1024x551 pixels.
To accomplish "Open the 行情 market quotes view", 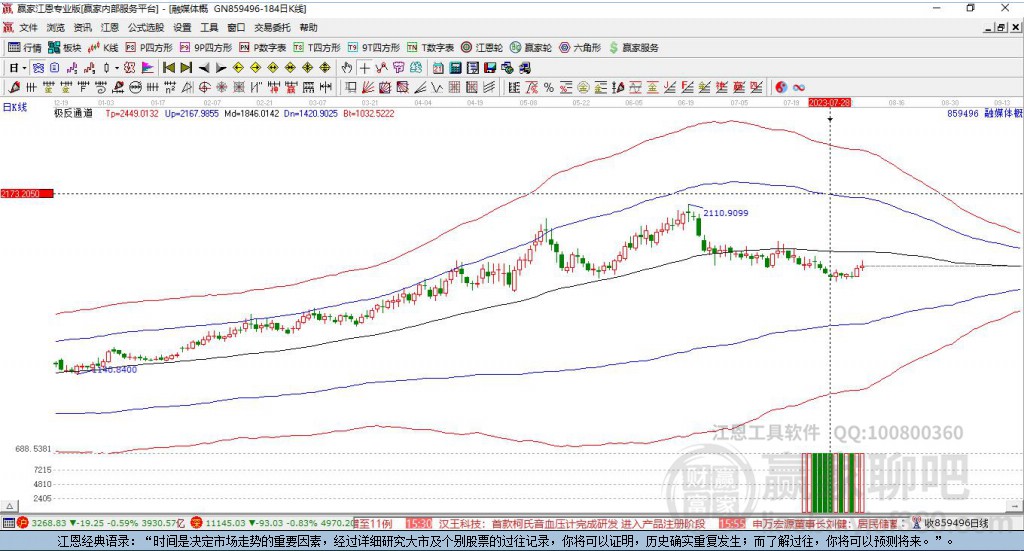I will click(x=25, y=48).
